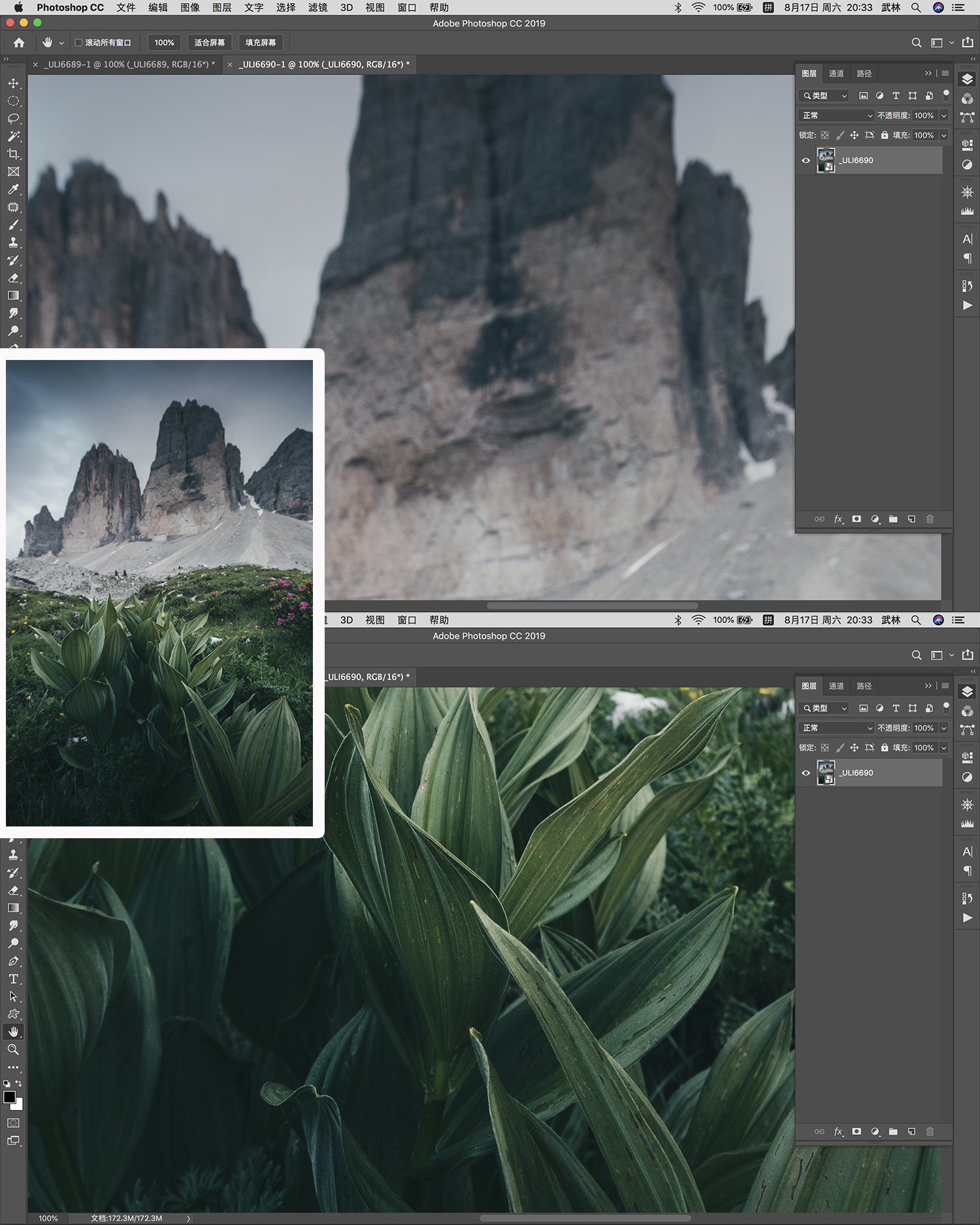Expand status bar info arrow beside 文档 size

pos(188,1218)
